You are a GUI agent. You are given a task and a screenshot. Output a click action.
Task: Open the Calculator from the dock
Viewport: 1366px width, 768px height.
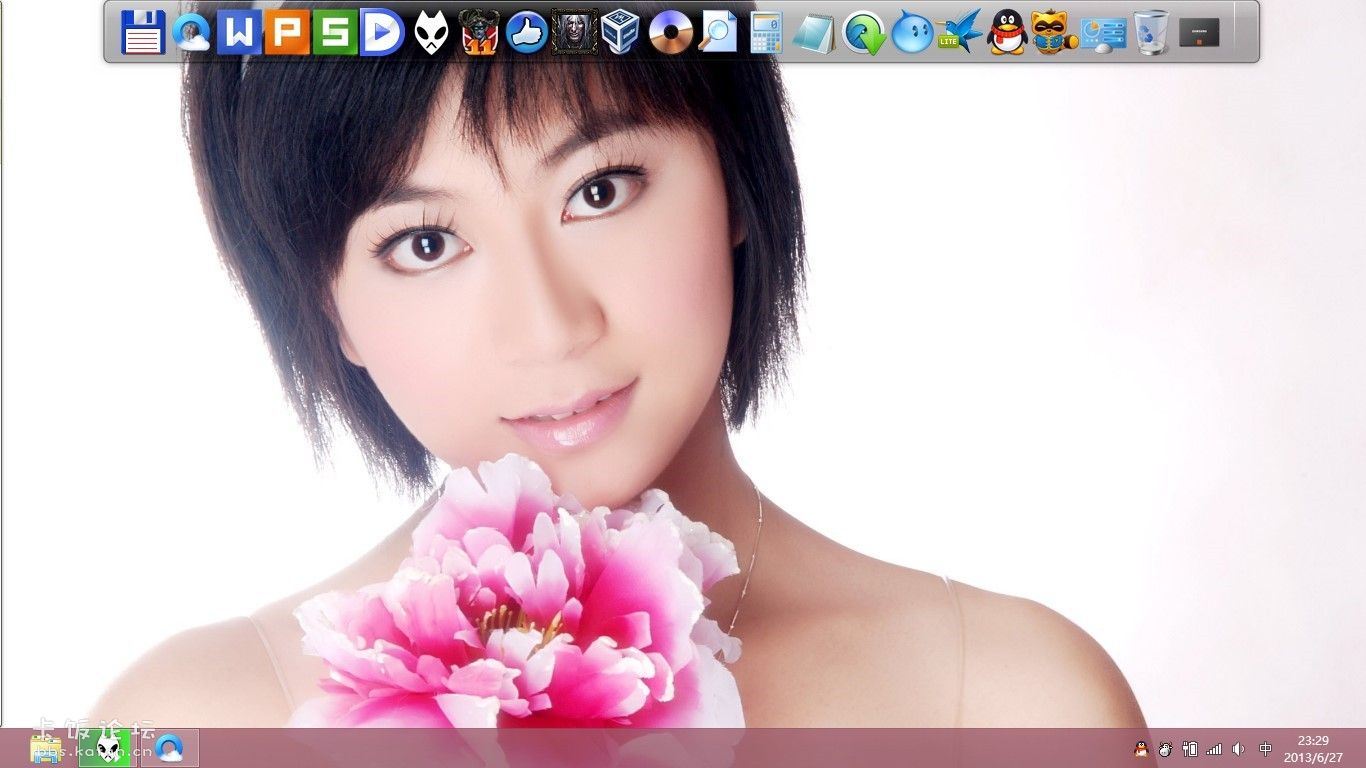766,32
